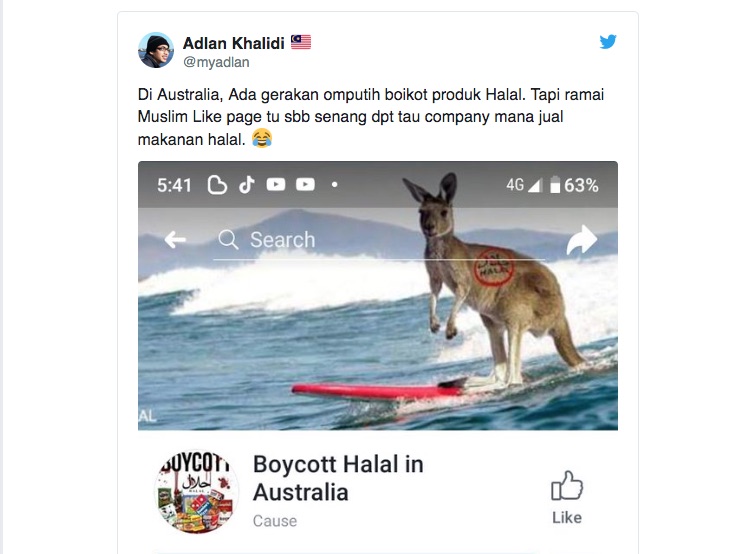Click the Cause category label
This screenshot has width=739, height=554.
pos(275,521)
